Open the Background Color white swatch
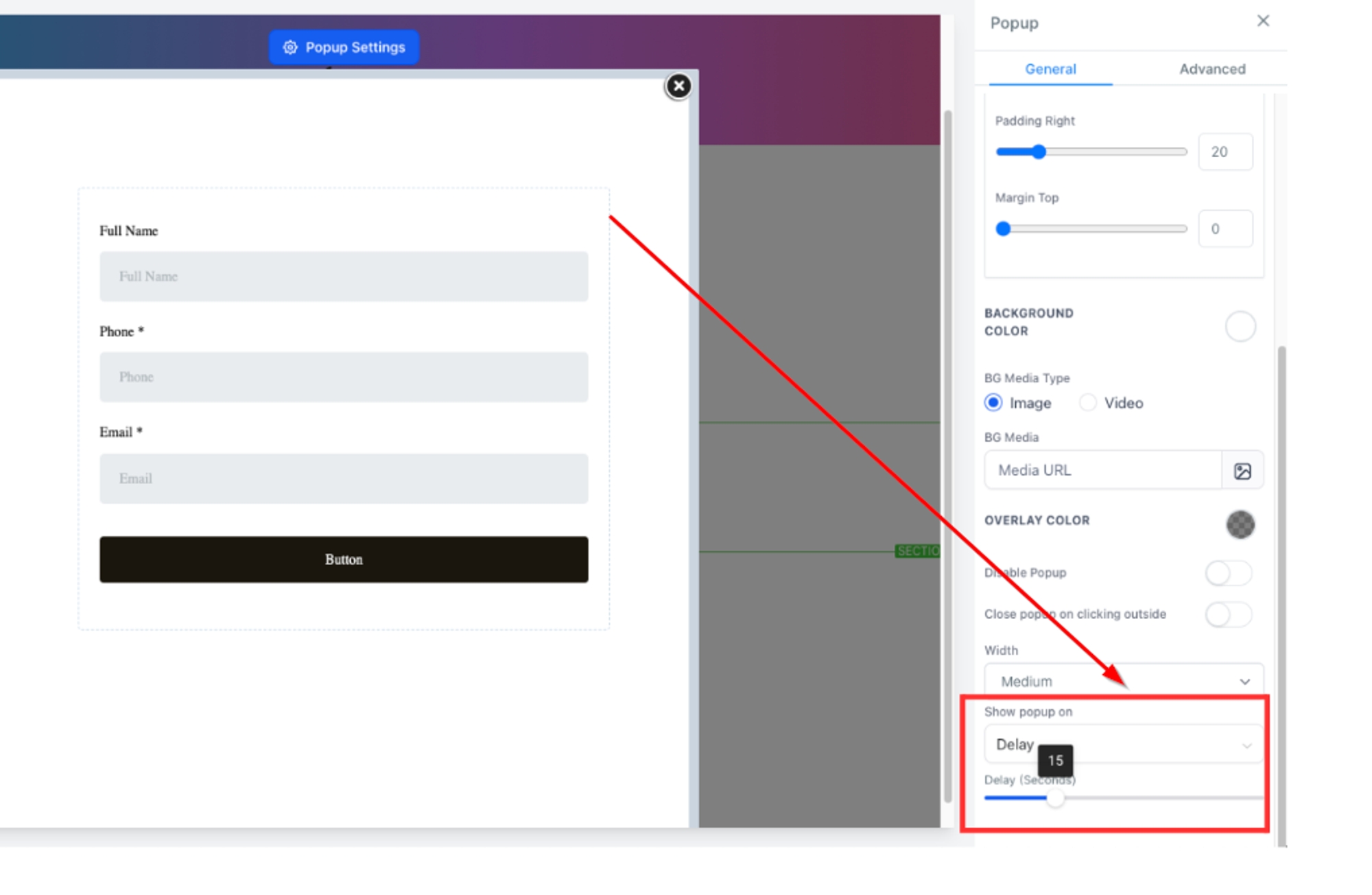1372x895 pixels. (1240, 326)
